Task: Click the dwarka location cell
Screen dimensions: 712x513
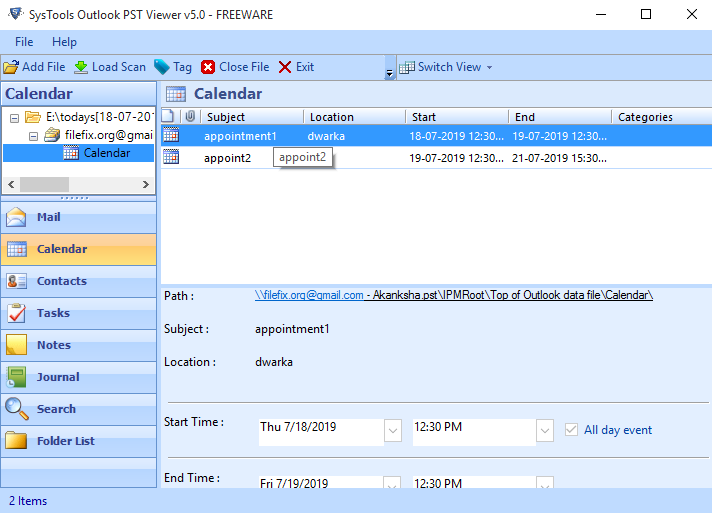Action: tap(326, 136)
